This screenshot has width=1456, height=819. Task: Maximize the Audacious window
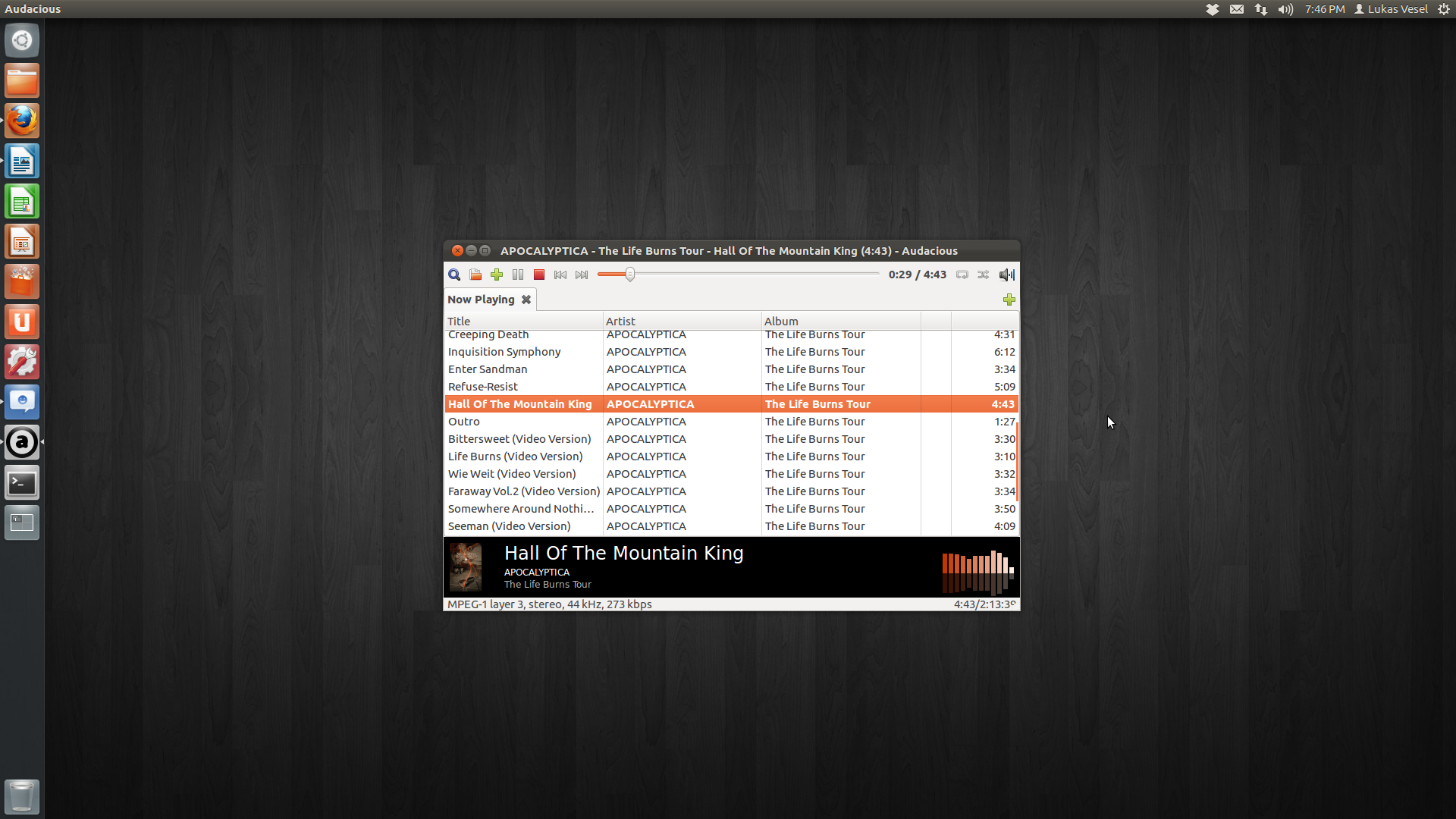pos(485,250)
